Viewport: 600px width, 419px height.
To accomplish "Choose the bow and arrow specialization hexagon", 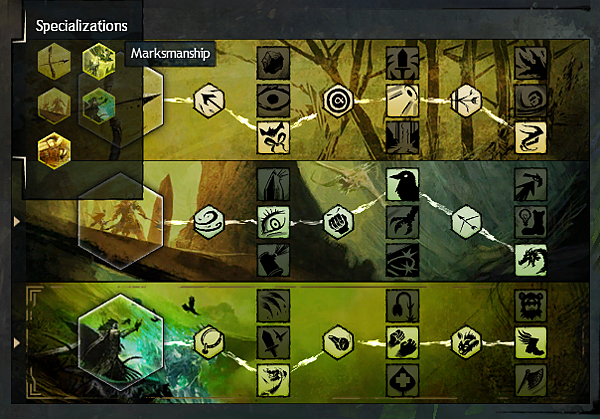I will tap(54, 61).
